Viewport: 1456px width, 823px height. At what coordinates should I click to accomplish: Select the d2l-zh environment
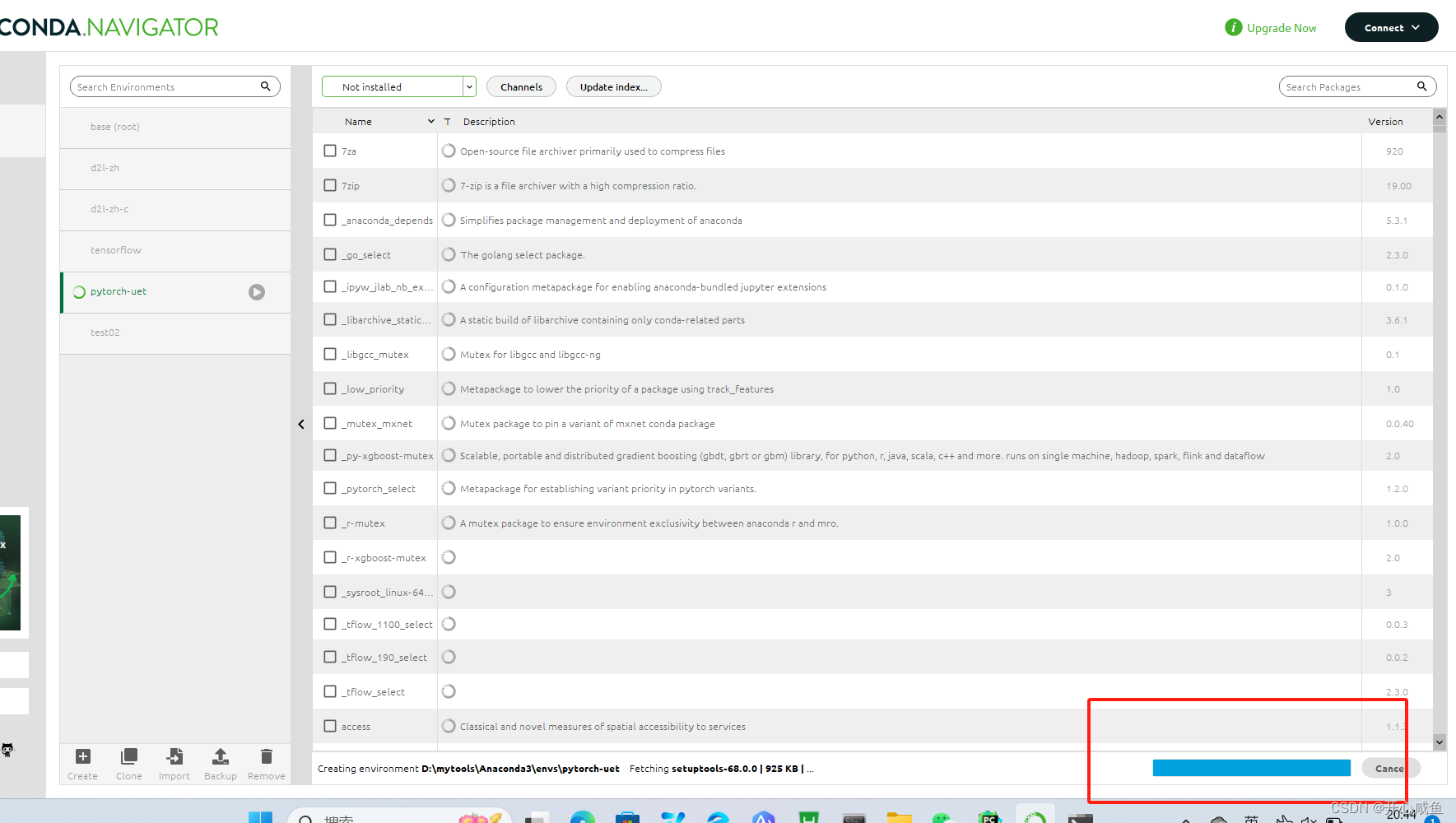click(x=175, y=168)
